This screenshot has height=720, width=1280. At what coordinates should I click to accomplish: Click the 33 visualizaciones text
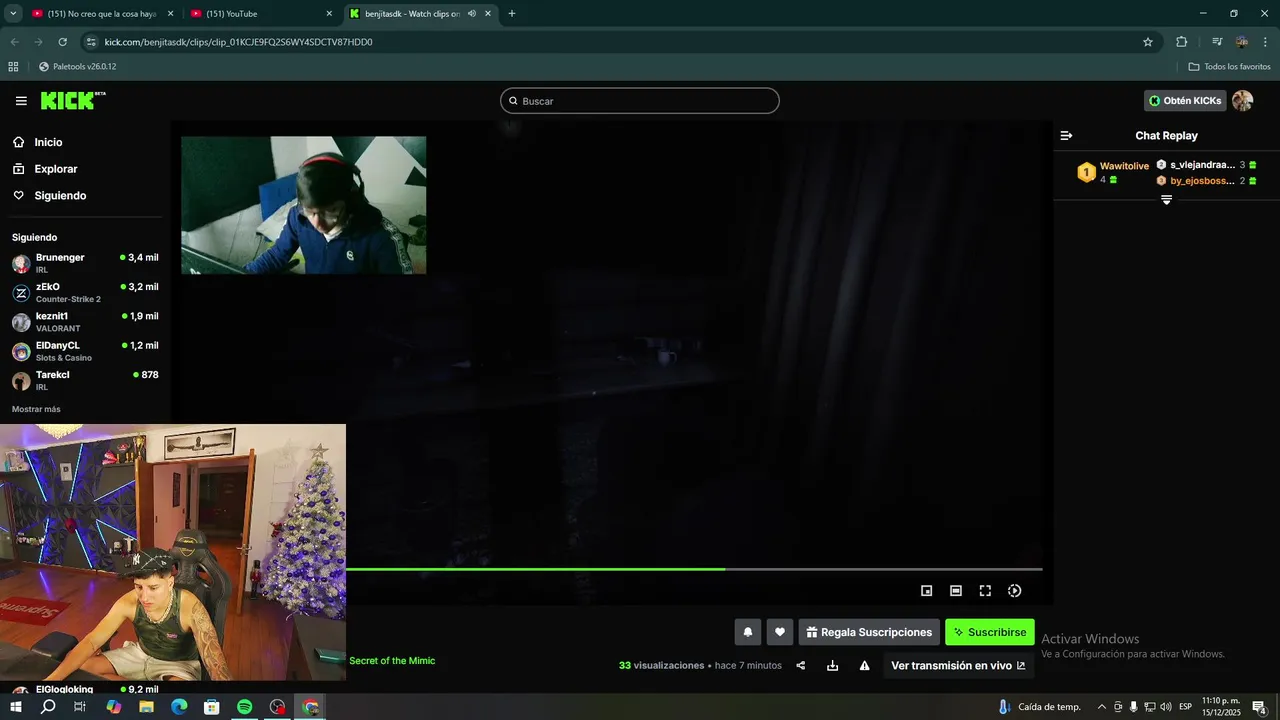pyautogui.click(x=662, y=666)
